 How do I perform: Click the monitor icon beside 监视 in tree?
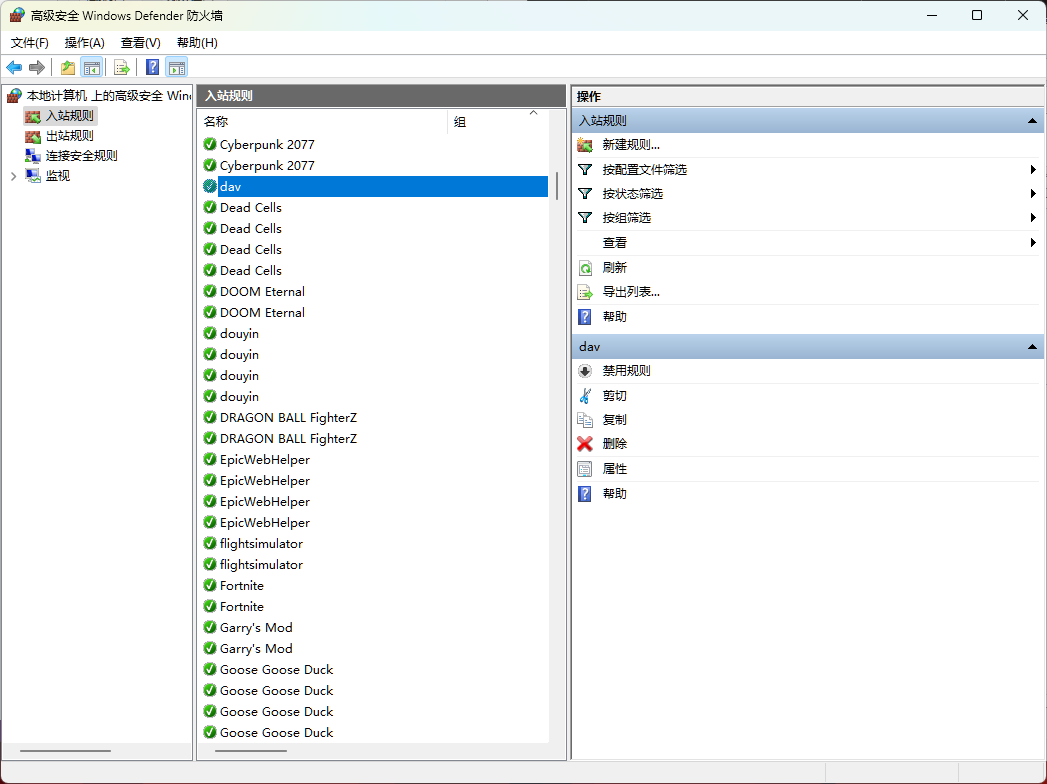(x=33, y=176)
